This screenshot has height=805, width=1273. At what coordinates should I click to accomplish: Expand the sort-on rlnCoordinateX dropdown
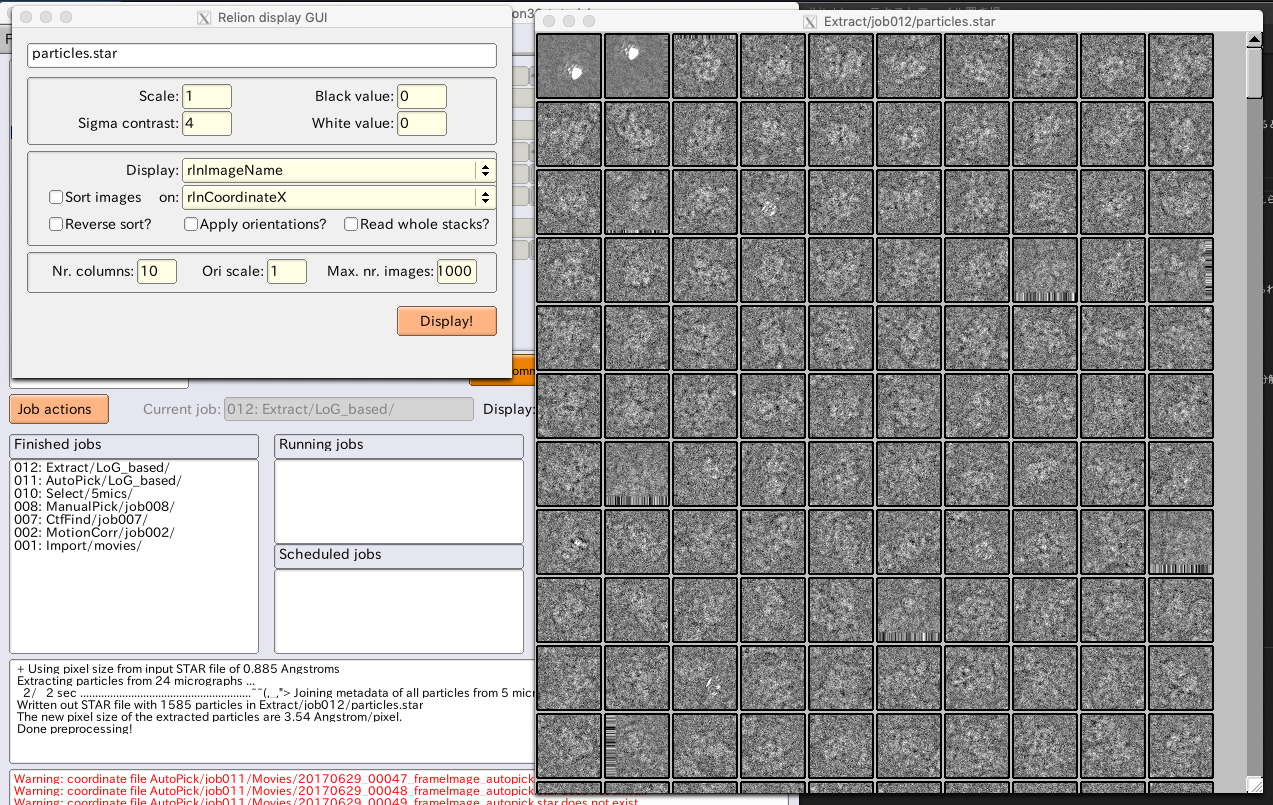pyautogui.click(x=339, y=198)
